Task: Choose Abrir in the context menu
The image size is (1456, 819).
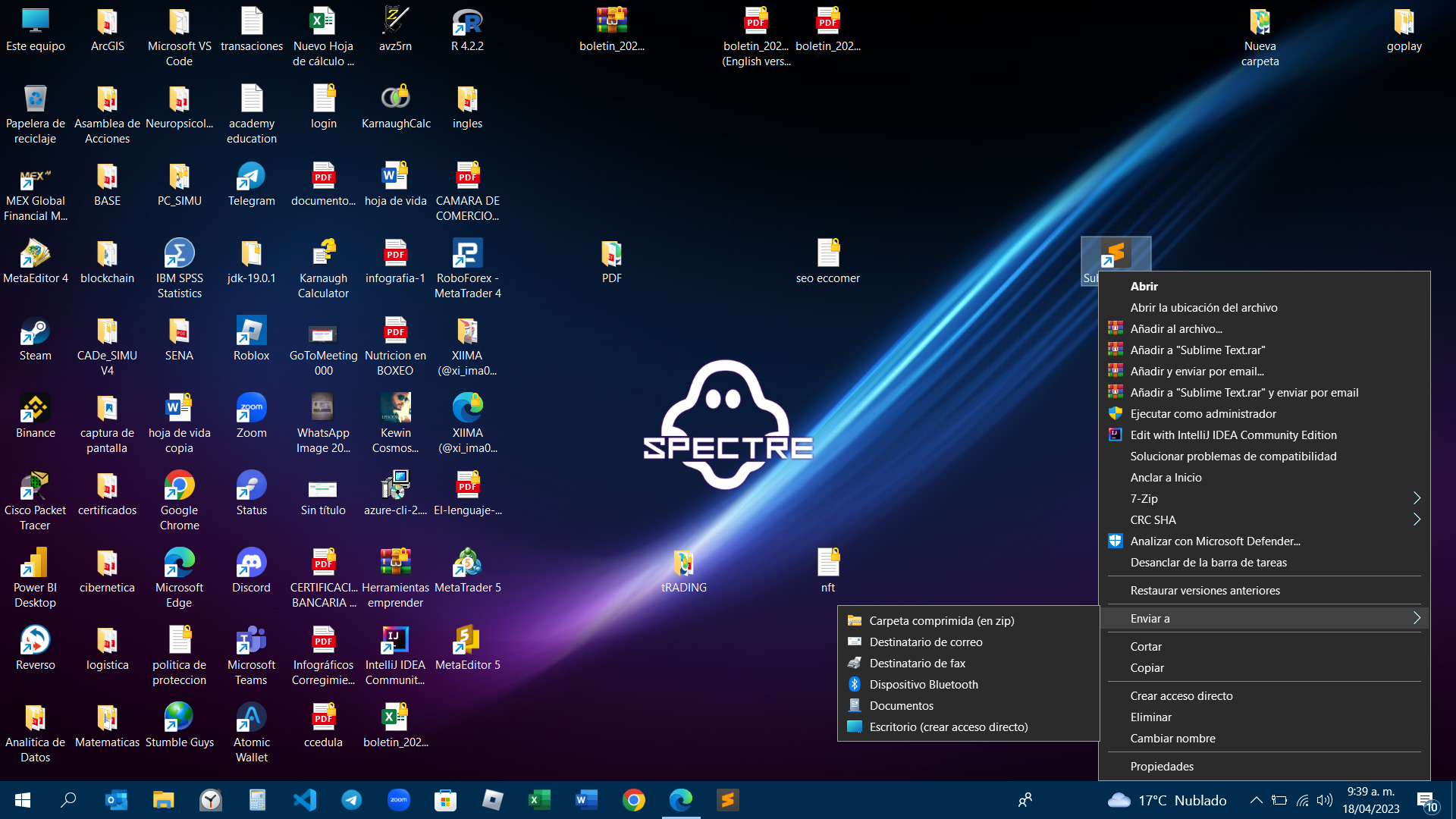Action: coord(1264,286)
